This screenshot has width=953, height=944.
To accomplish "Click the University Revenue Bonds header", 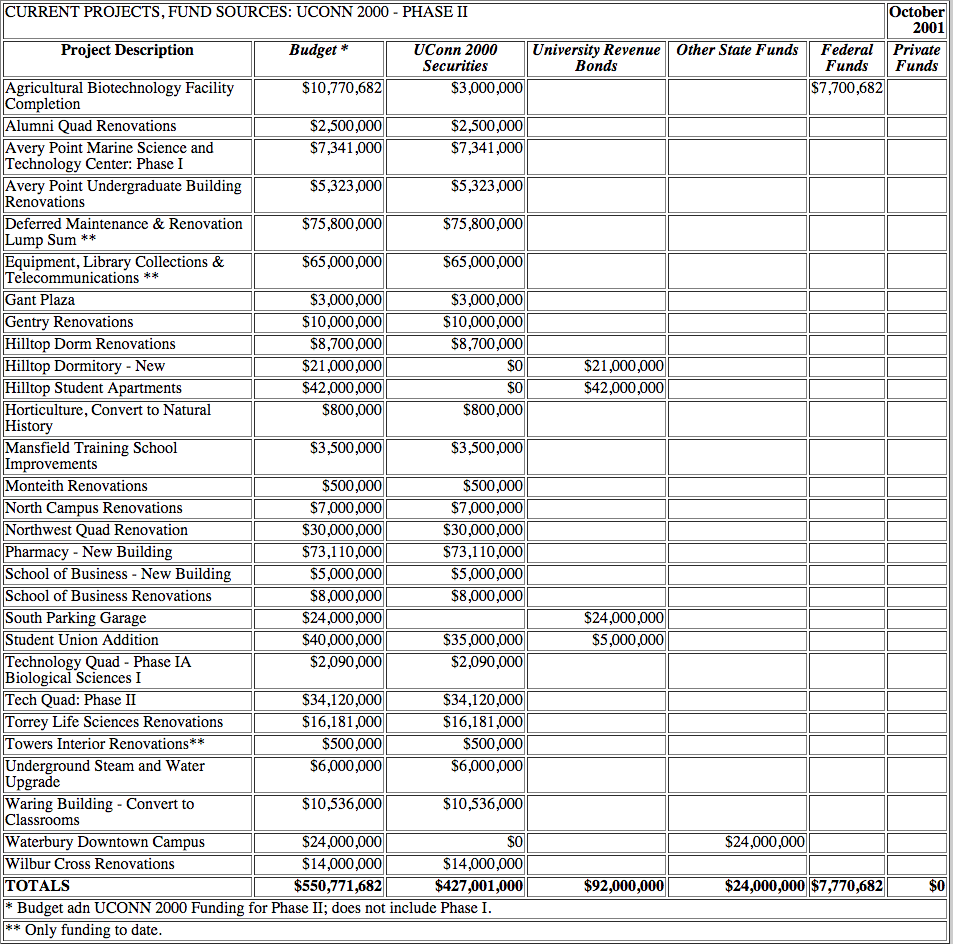I will 596,58.
